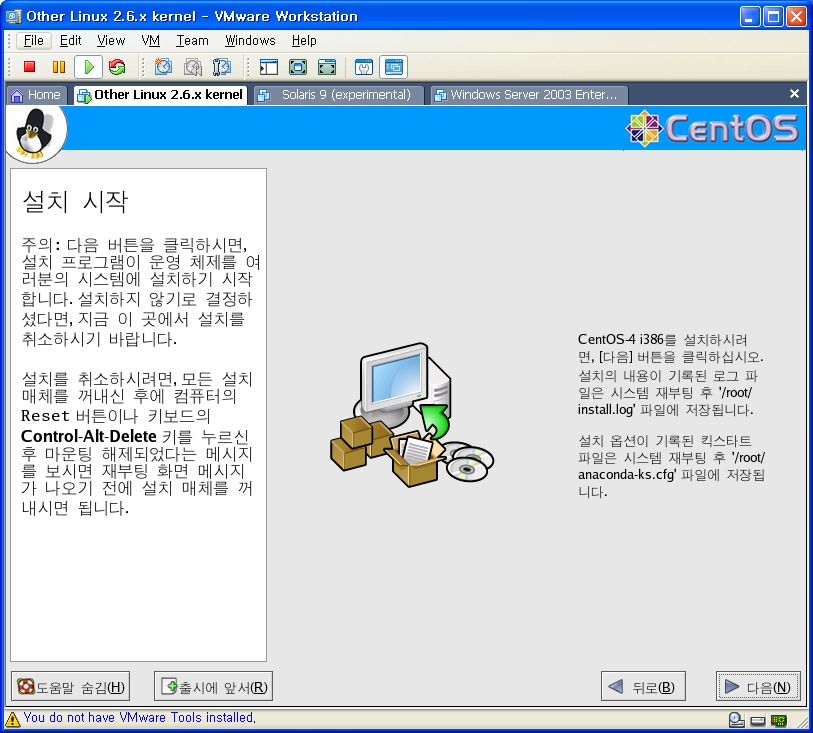The width and height of the screenshot is (813, 733).
Task: Click the red Power Off toolbar icon
Action: coord(30,67)
